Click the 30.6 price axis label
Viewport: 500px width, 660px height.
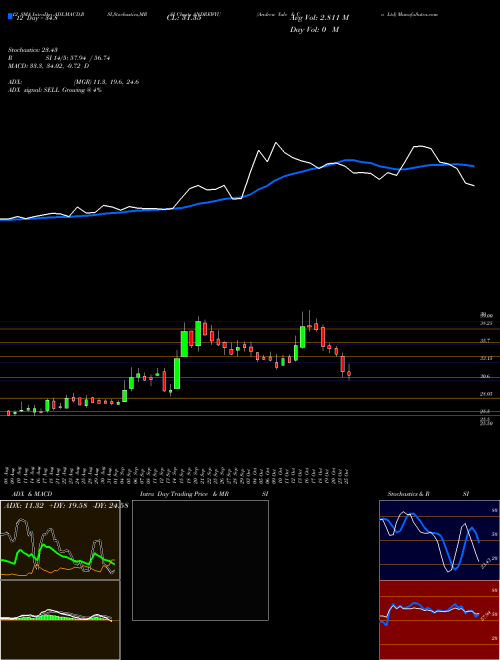pos(485,376)
